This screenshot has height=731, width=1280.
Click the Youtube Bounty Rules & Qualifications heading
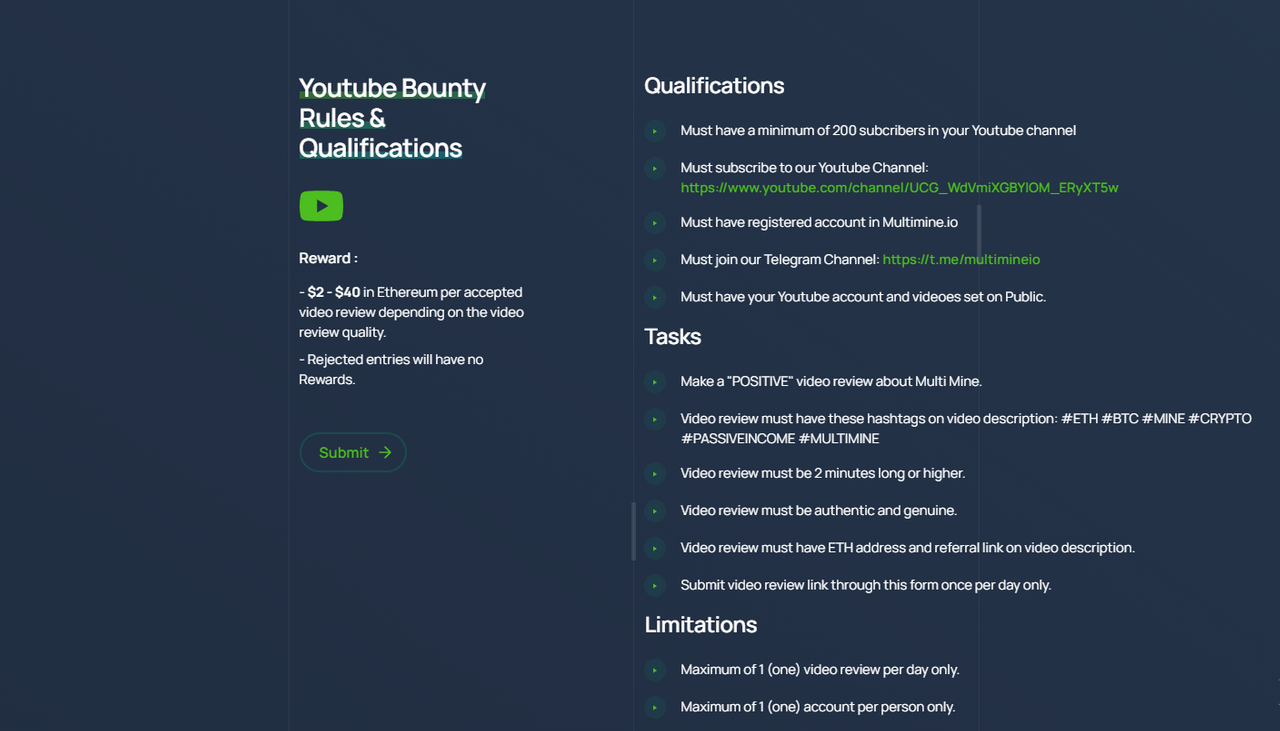392,118
